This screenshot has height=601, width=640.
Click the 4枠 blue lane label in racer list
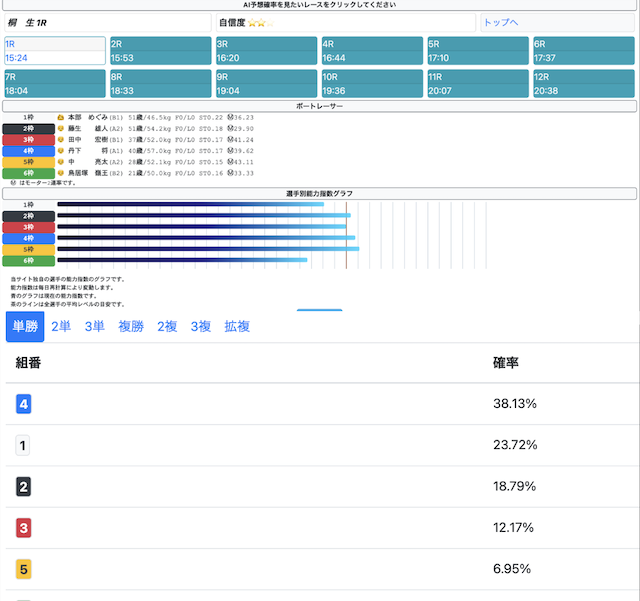coord(28,150)
